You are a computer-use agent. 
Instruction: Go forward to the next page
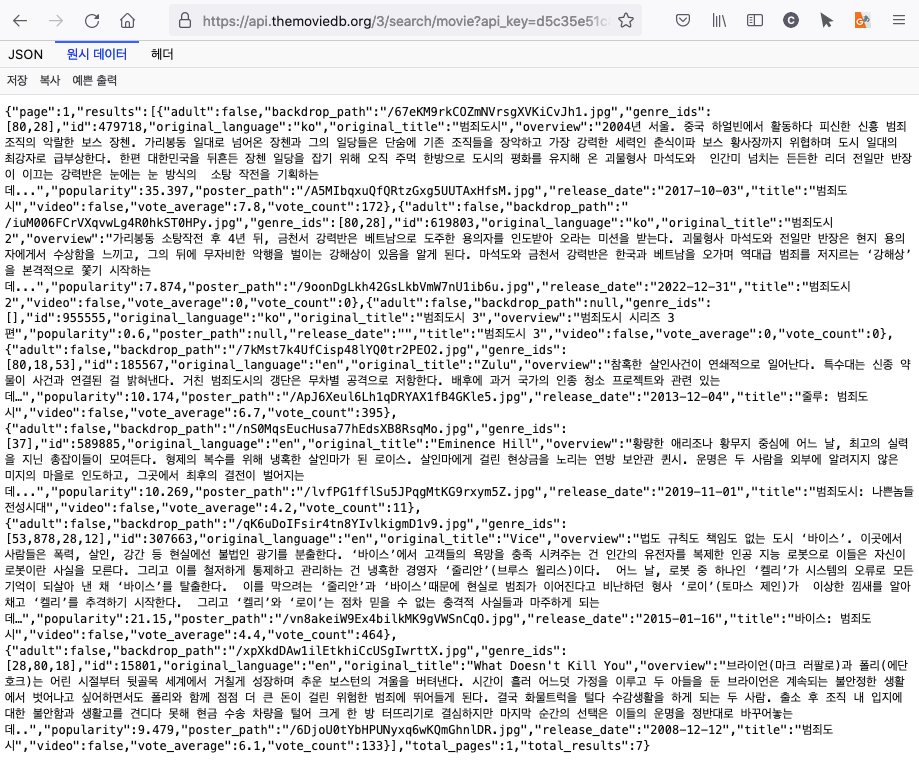56,21
